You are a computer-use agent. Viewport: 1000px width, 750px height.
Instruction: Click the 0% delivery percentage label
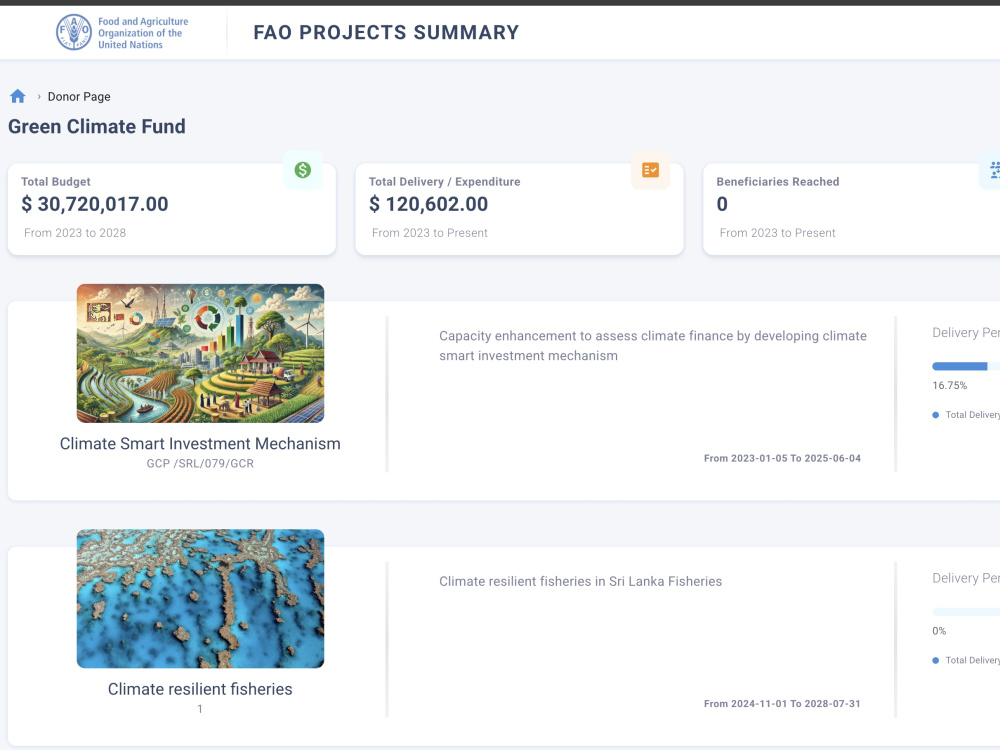939,631
